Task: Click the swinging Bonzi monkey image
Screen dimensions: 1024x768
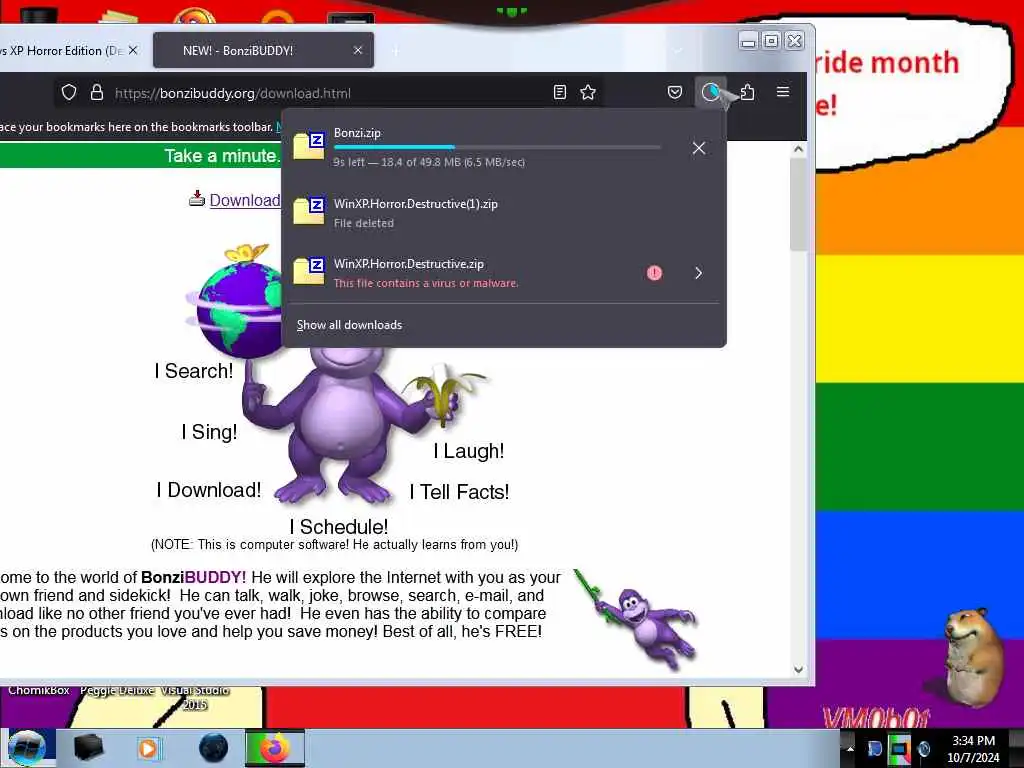Action: (637, 620)
